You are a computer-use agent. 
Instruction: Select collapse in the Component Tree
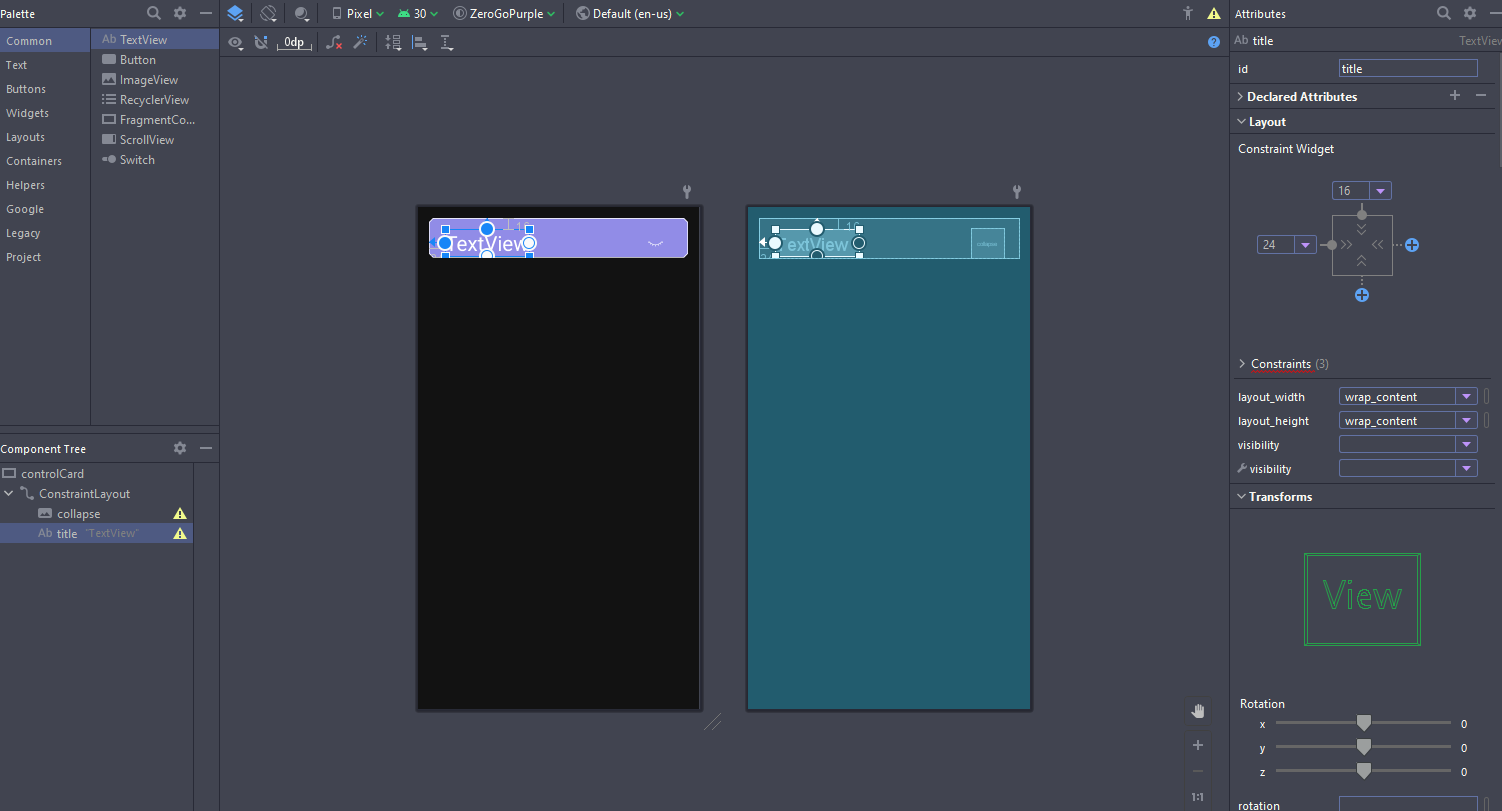tap(96, 514)
